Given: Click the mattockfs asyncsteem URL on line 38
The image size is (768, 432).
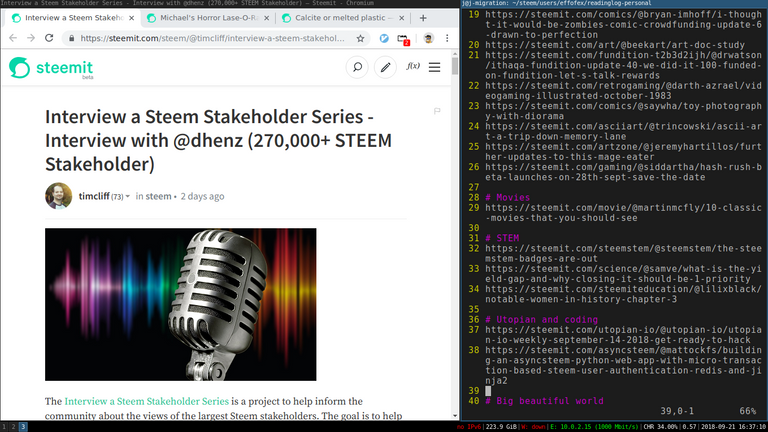Looking at the screenshot, I should [623, 365].
